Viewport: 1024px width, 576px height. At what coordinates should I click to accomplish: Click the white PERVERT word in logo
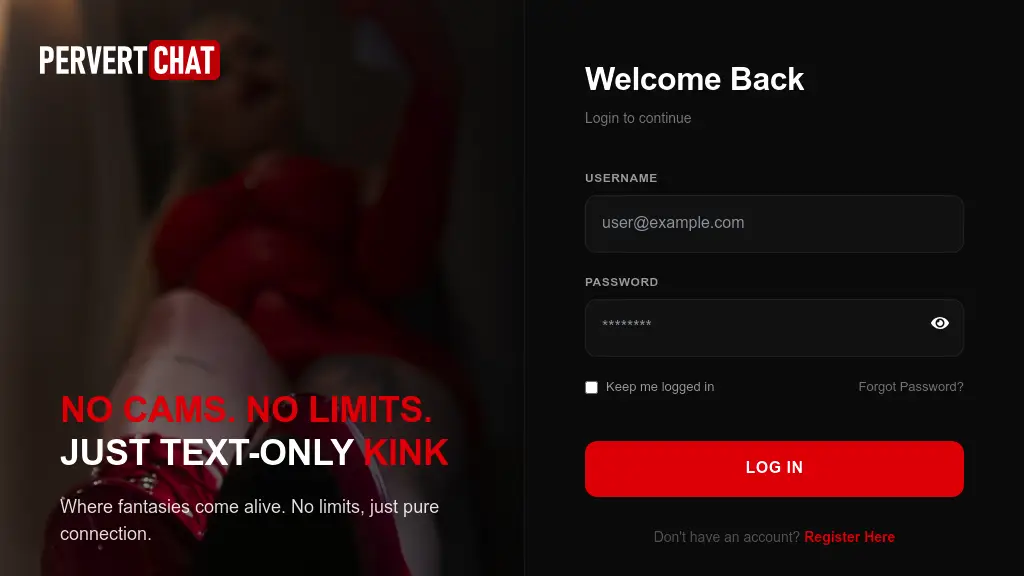93,60
